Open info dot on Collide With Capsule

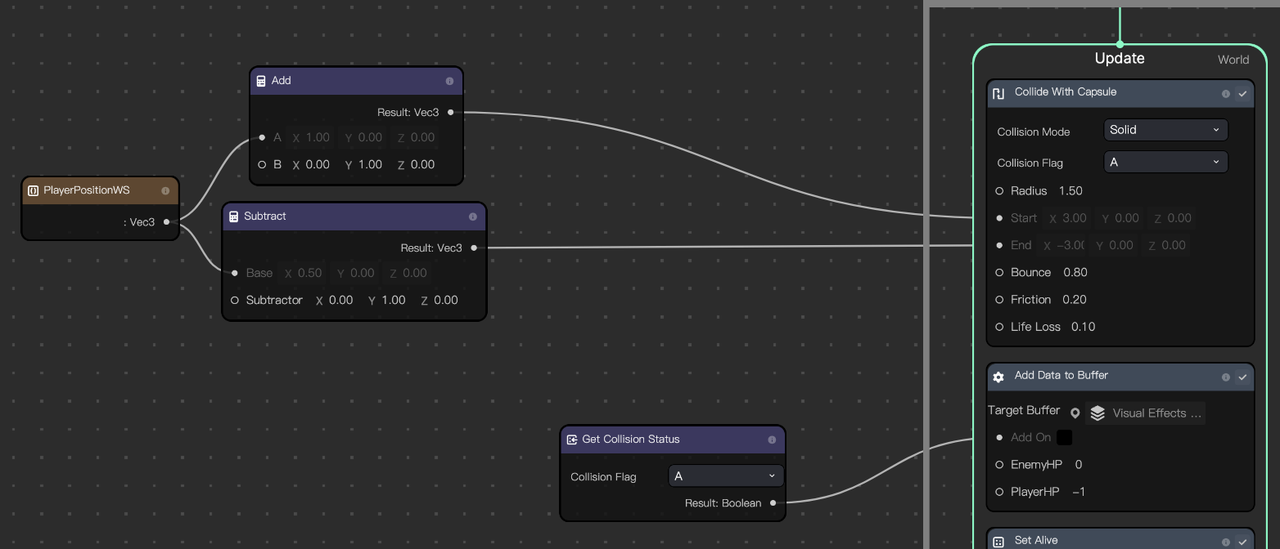click(x=1225, y=94)
